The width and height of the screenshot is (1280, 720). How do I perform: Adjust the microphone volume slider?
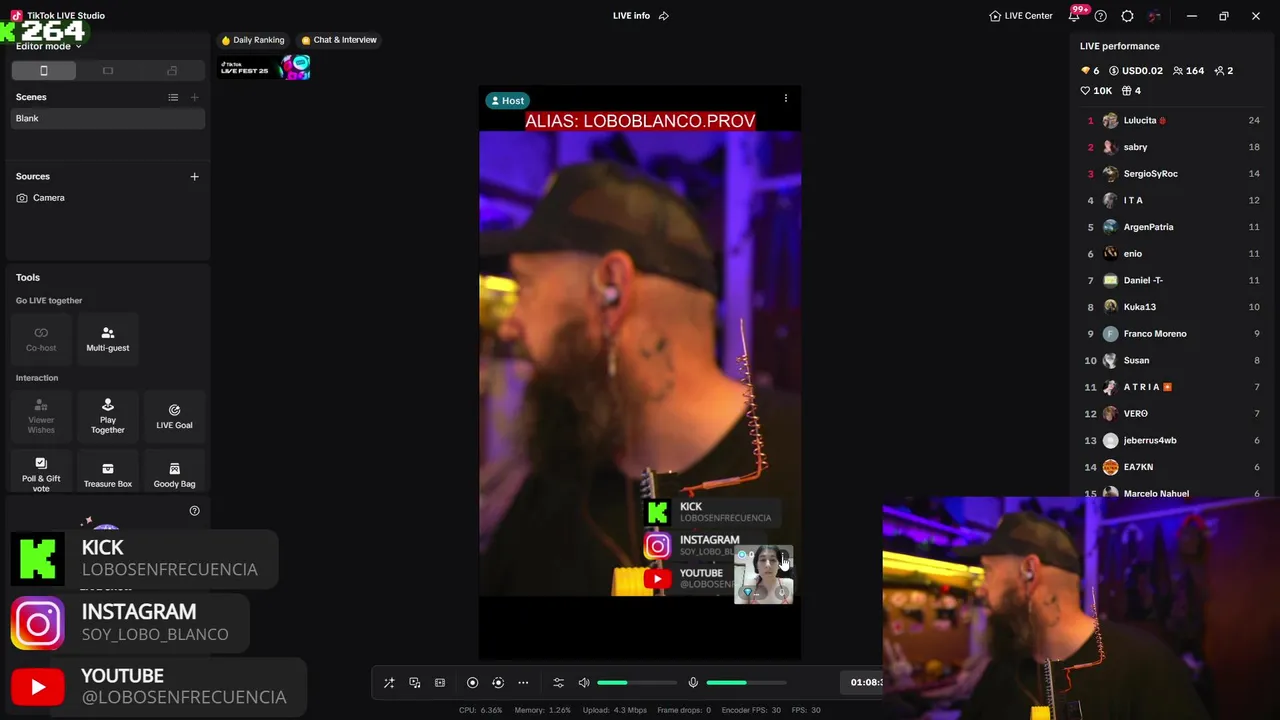(746, 683)
